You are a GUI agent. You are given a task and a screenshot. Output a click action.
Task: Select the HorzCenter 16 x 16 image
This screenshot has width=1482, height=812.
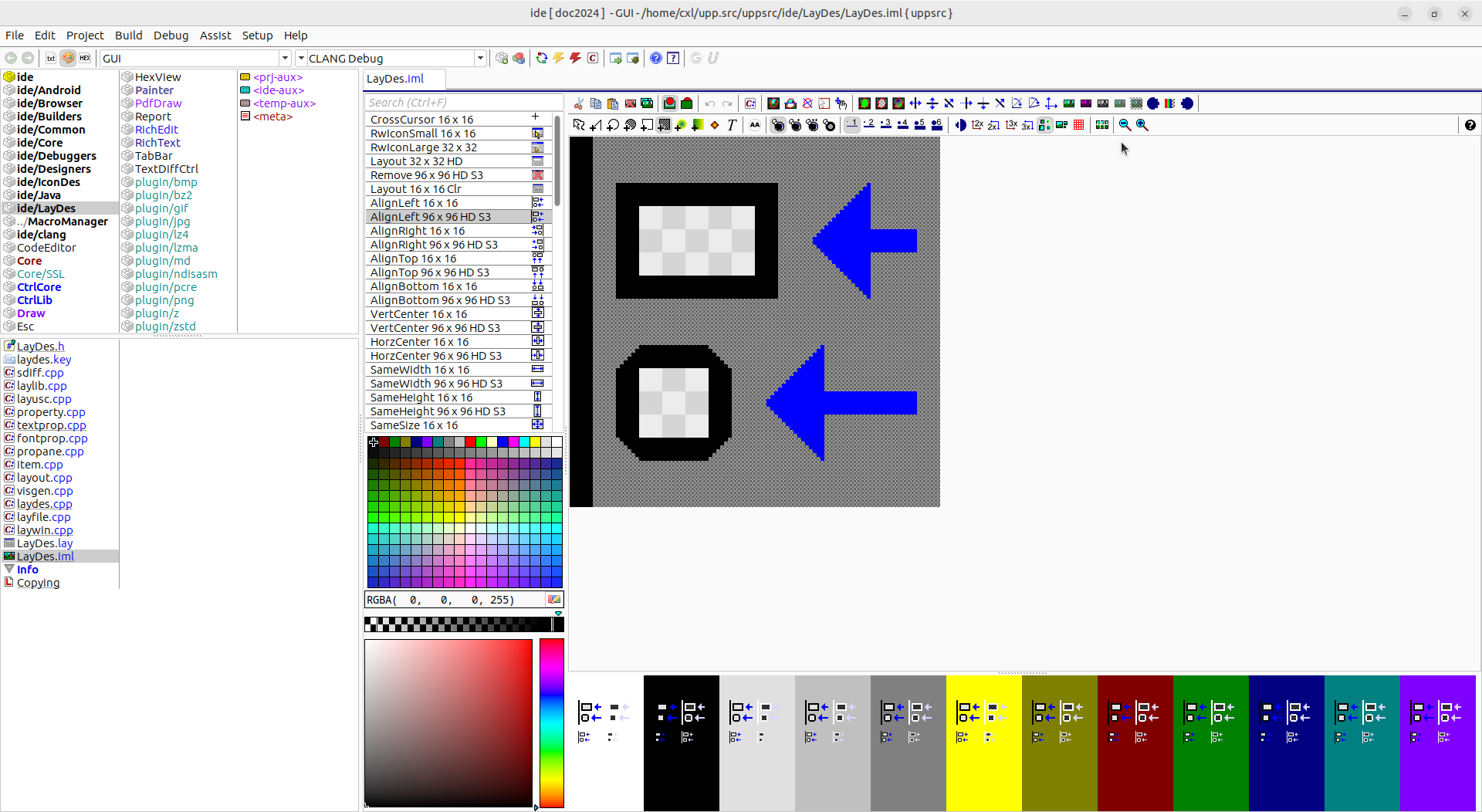(420, 342)
